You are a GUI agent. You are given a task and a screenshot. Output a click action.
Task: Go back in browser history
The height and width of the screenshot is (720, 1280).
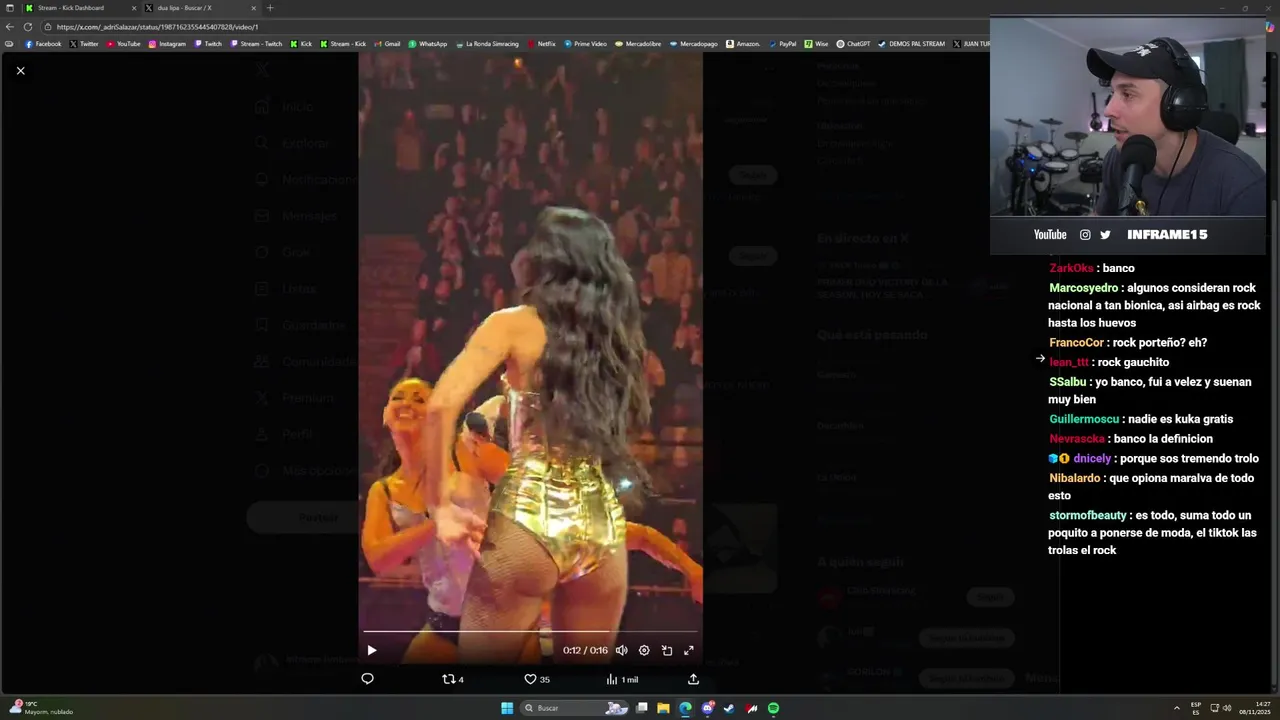(x=10, y=27)
